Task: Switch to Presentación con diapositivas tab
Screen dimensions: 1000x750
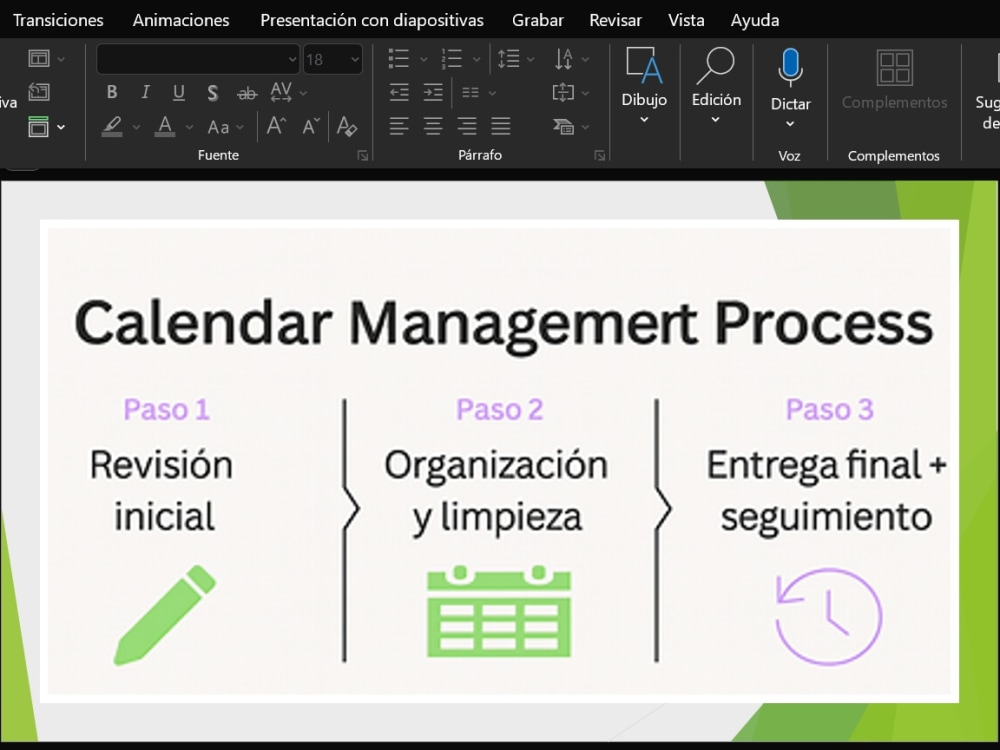Action: (372, 20)
